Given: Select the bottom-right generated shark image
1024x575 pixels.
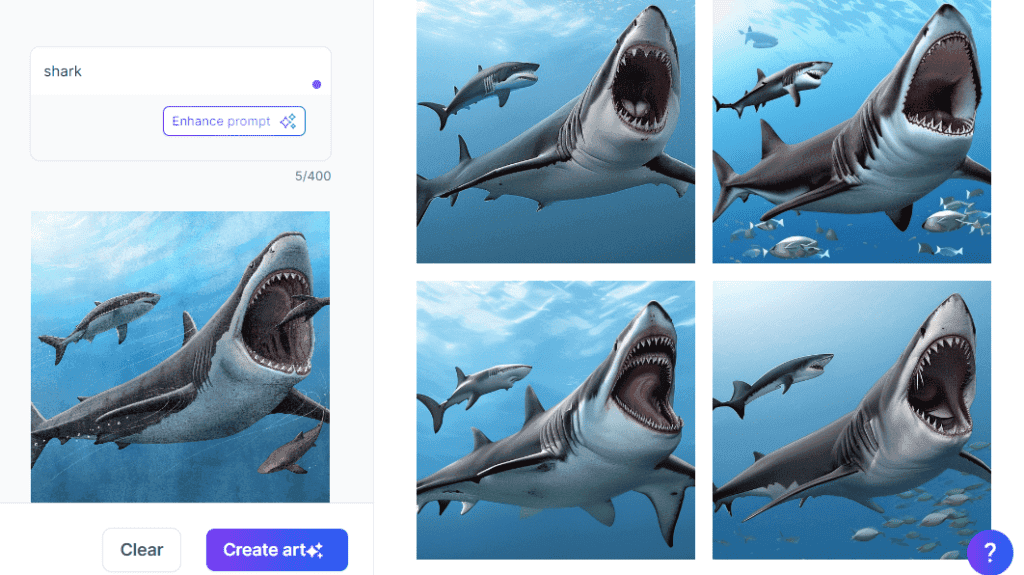Looking at the screenshot, I should 851,420.
